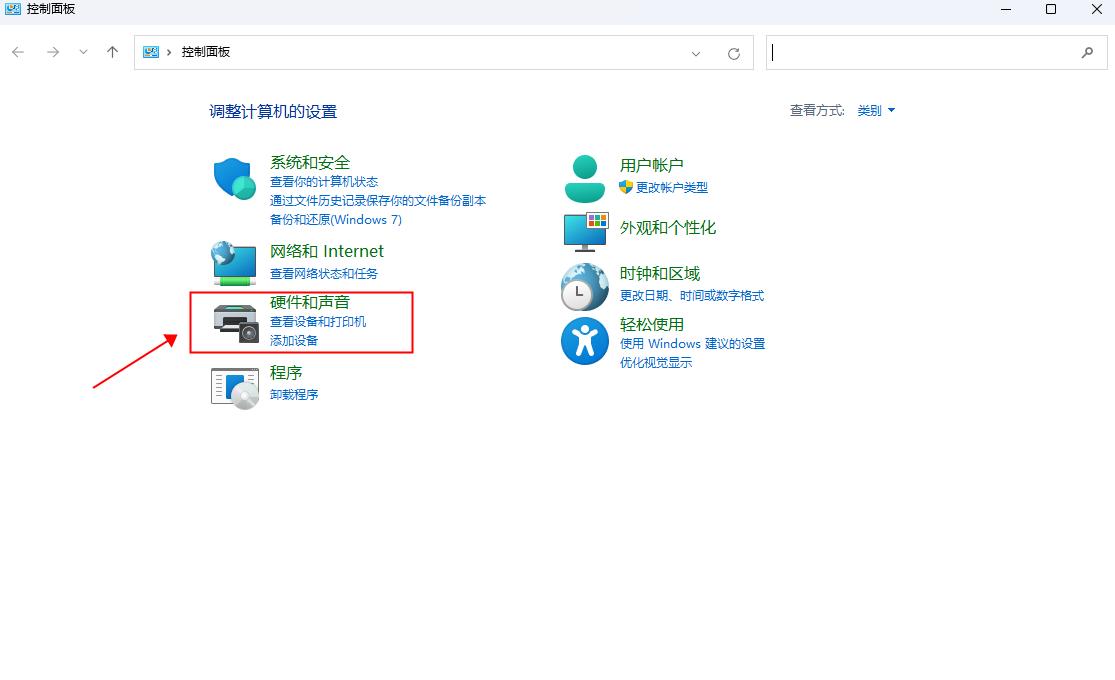Click the back navigation arrow

pyautogui.click(x=17, y=52)
